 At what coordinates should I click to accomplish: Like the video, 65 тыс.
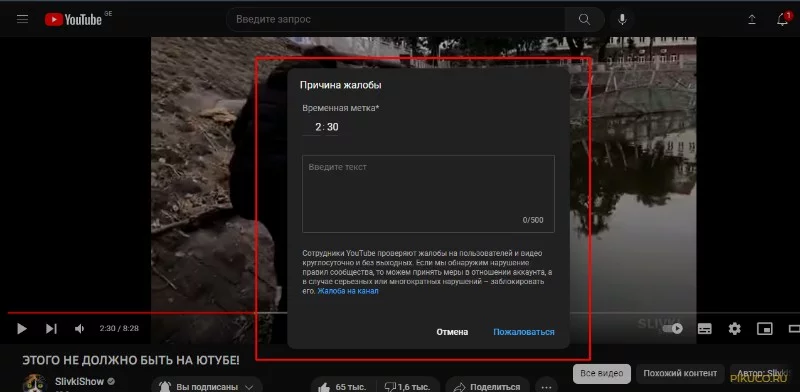(343, 386)
